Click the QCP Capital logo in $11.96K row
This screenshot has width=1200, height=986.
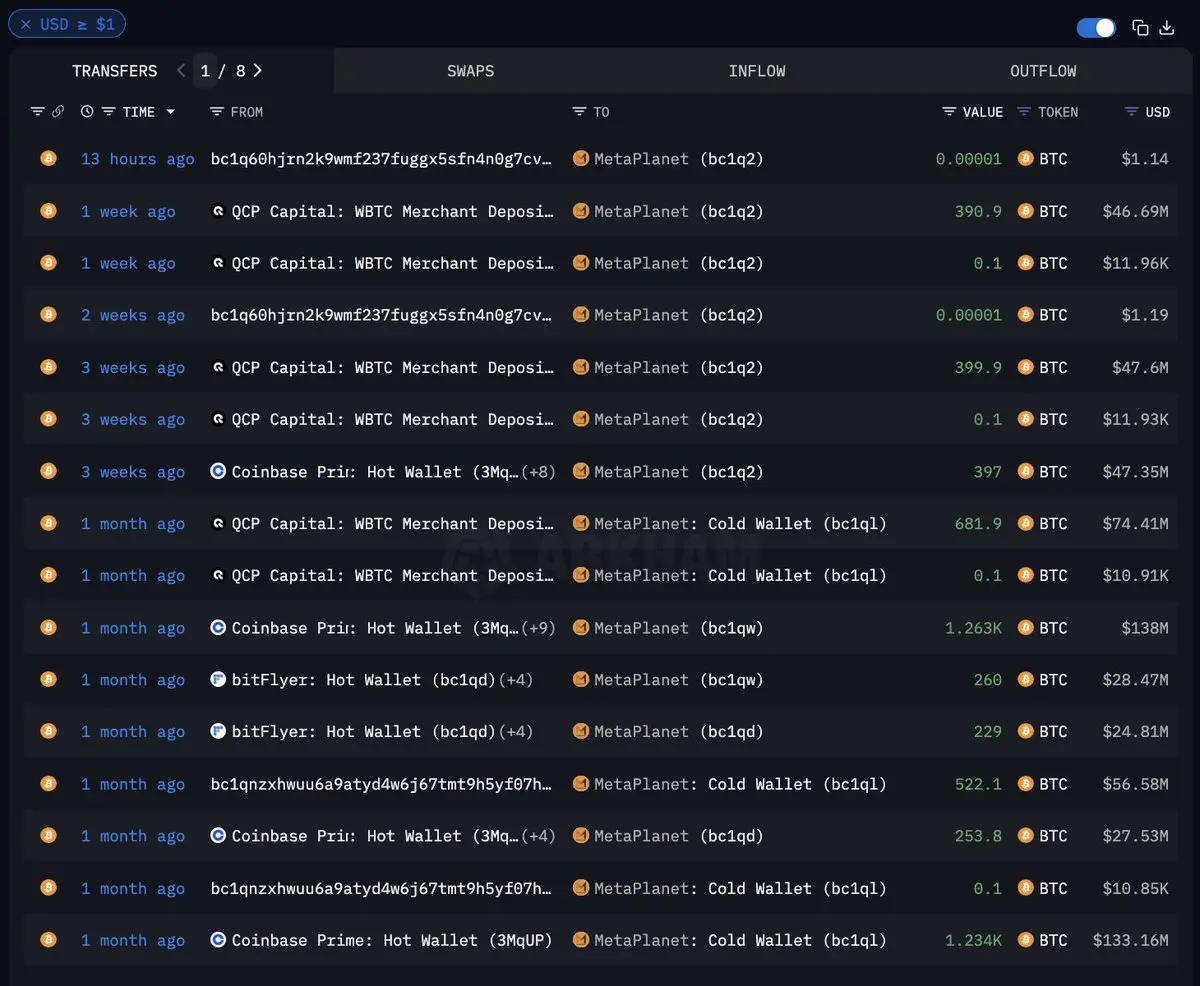click(218, 263)
